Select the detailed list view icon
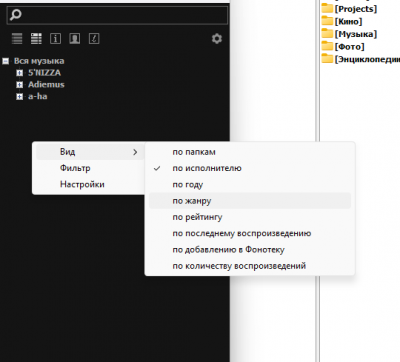 click(36, 39)
